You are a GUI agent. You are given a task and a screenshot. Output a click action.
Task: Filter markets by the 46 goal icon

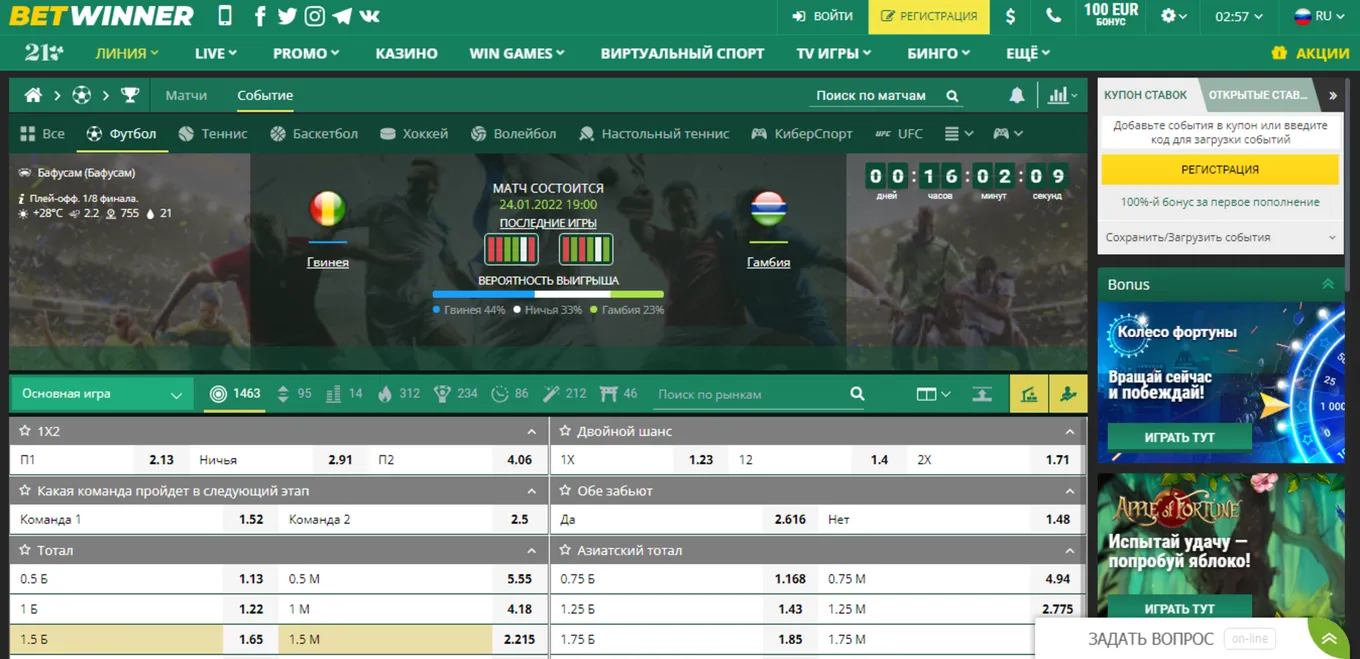pos(618,393)
